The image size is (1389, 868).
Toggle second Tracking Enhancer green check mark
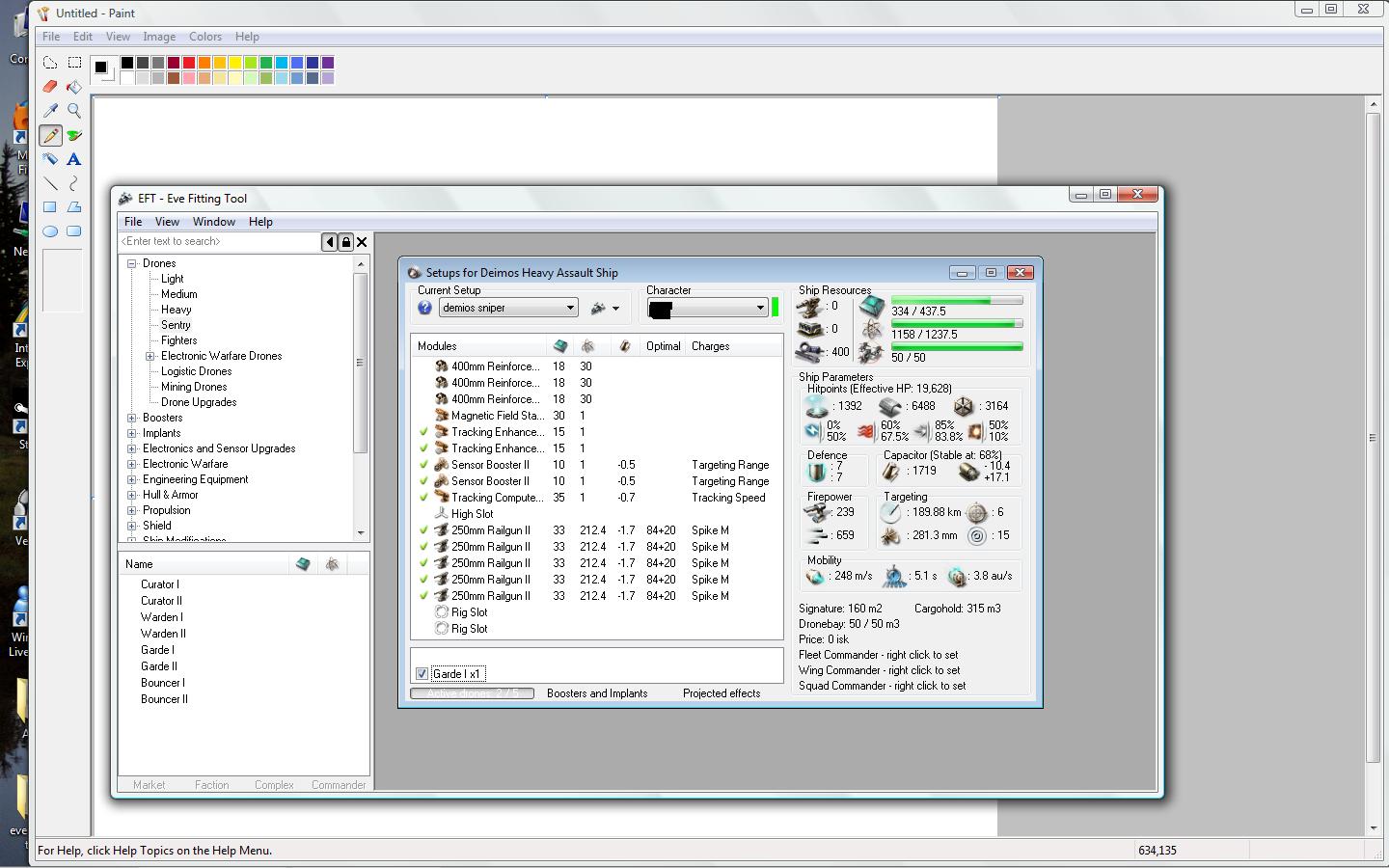(x=423, y=448)
